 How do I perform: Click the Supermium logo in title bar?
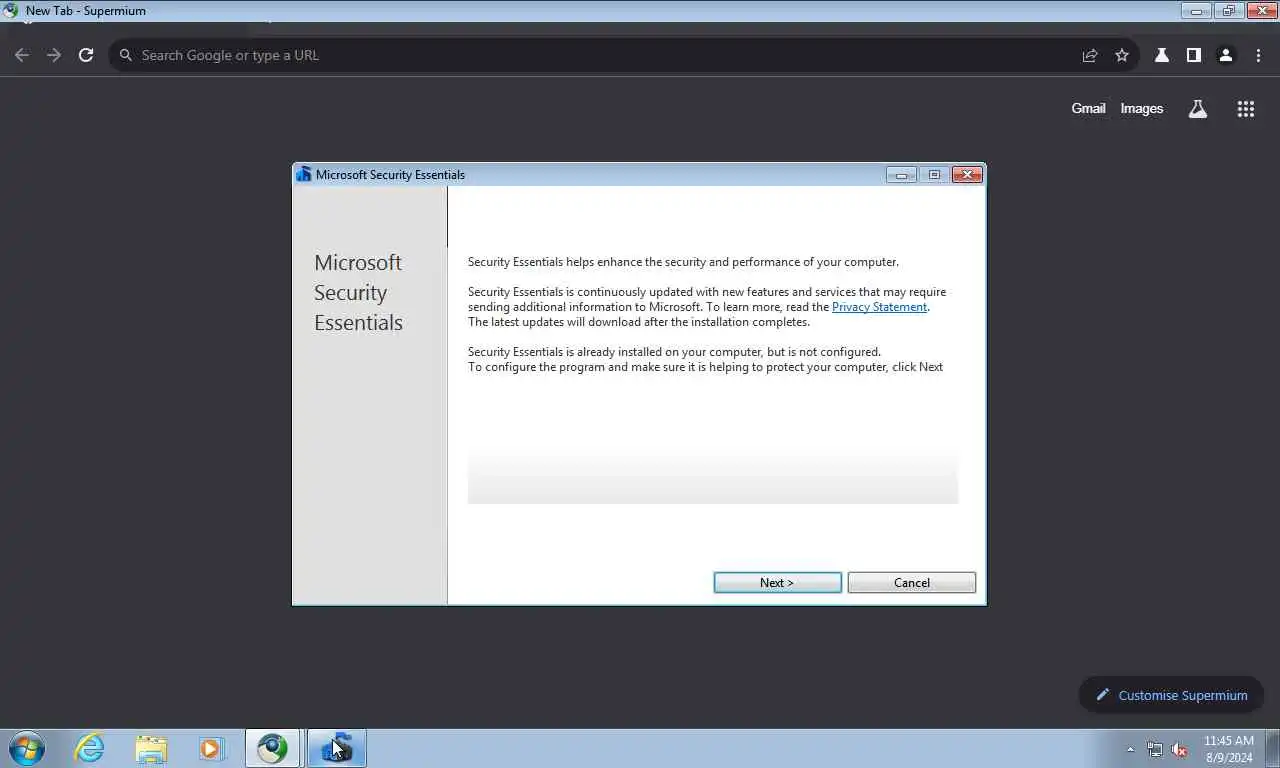point(11,11)
